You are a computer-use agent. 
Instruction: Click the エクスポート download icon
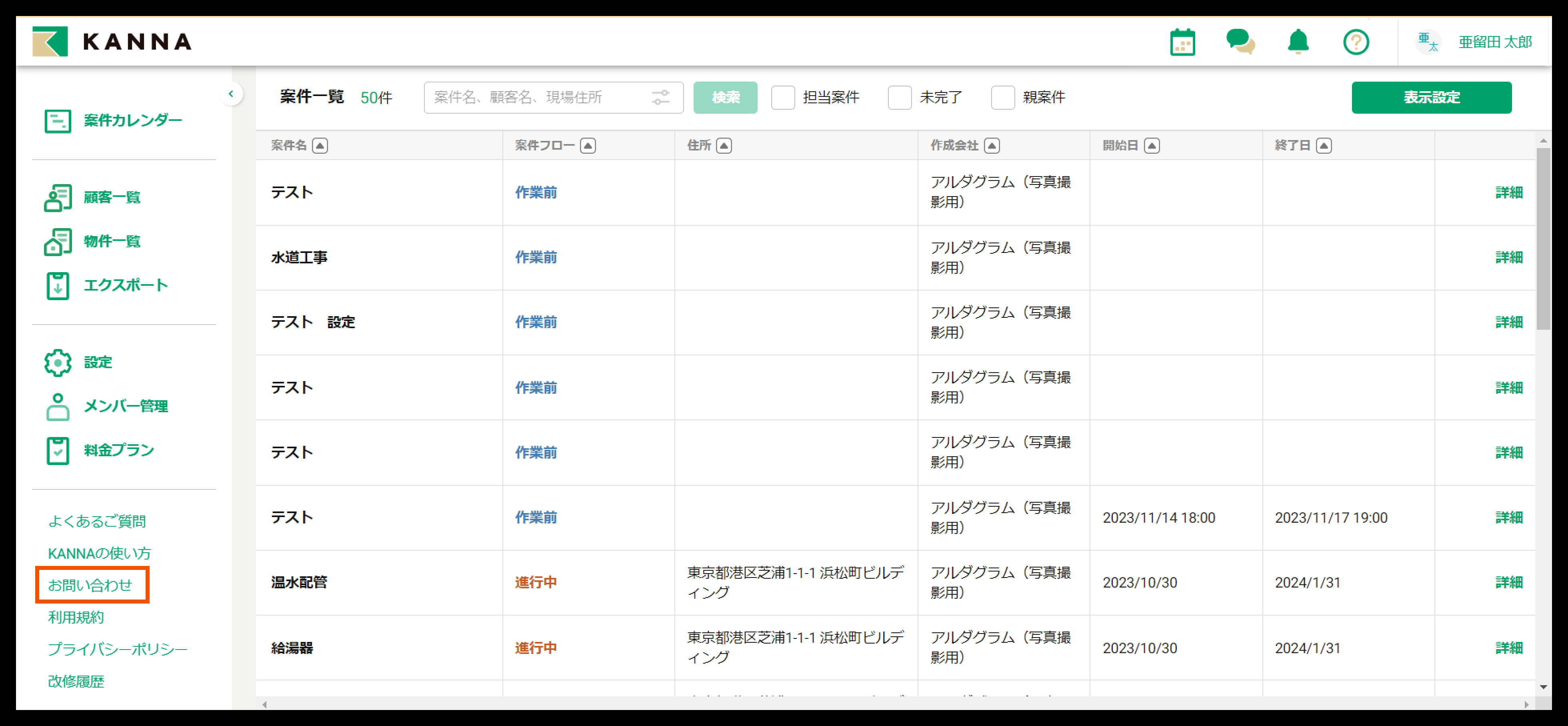(58, 286)
